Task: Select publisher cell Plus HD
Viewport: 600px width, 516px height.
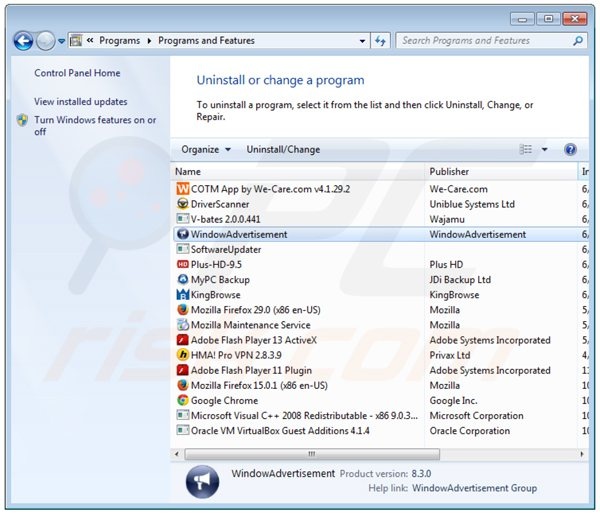Action: pos(446,265)
